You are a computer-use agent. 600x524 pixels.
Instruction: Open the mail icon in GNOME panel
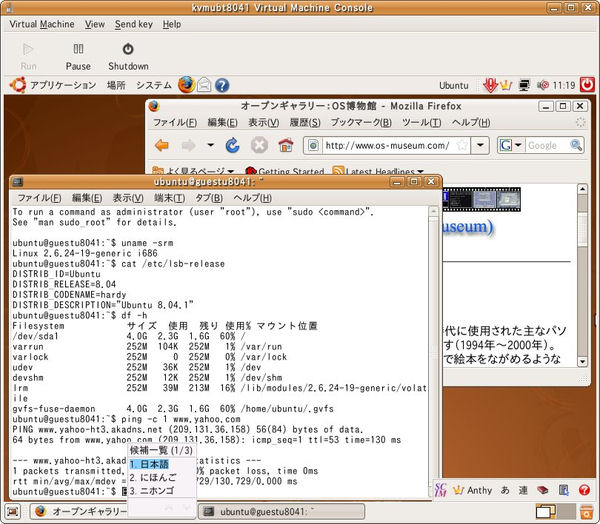tap(205, 85)
